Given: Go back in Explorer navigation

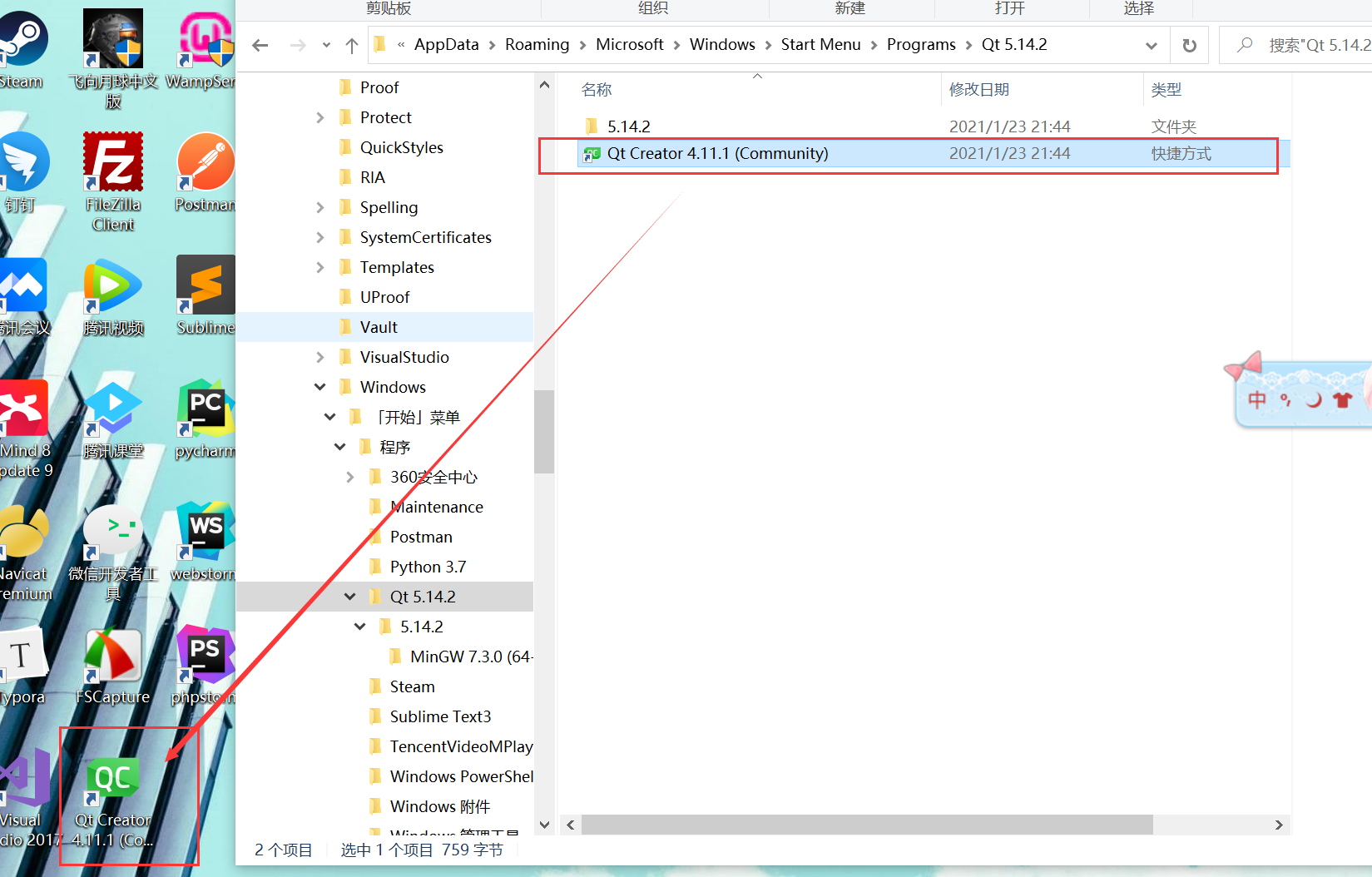Looking at the screenshot, I should coord(260,45).
